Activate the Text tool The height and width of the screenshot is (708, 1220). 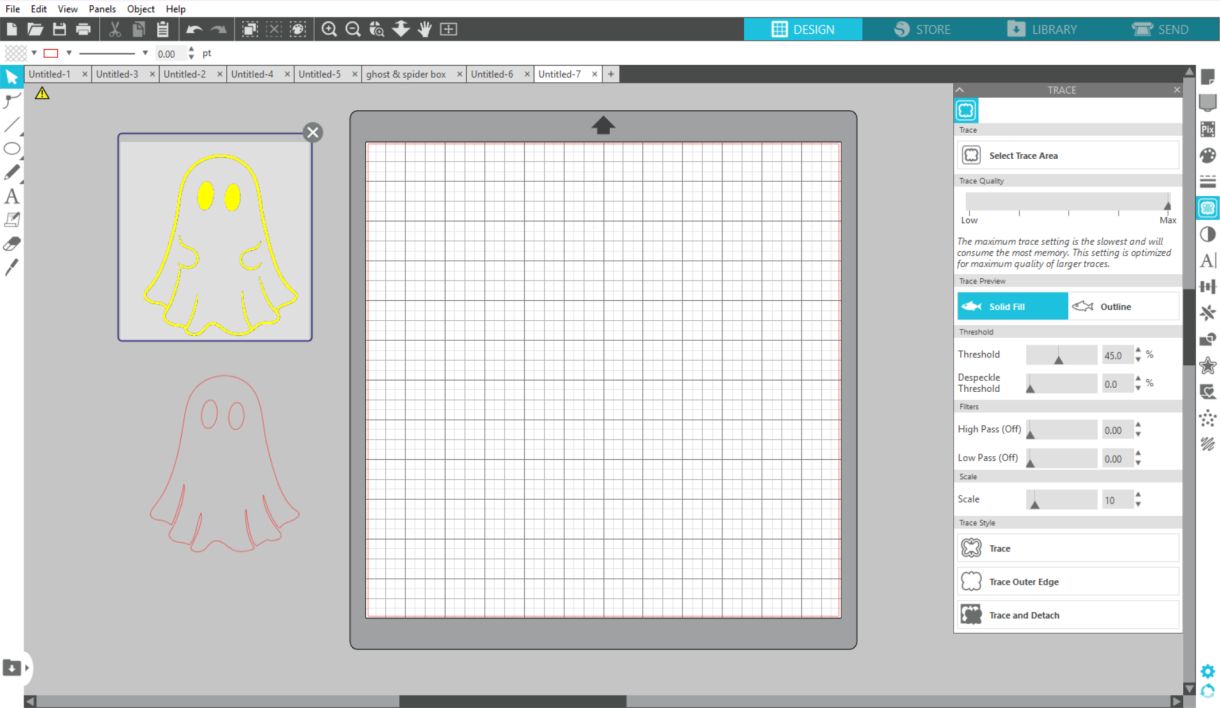[12, 197]
